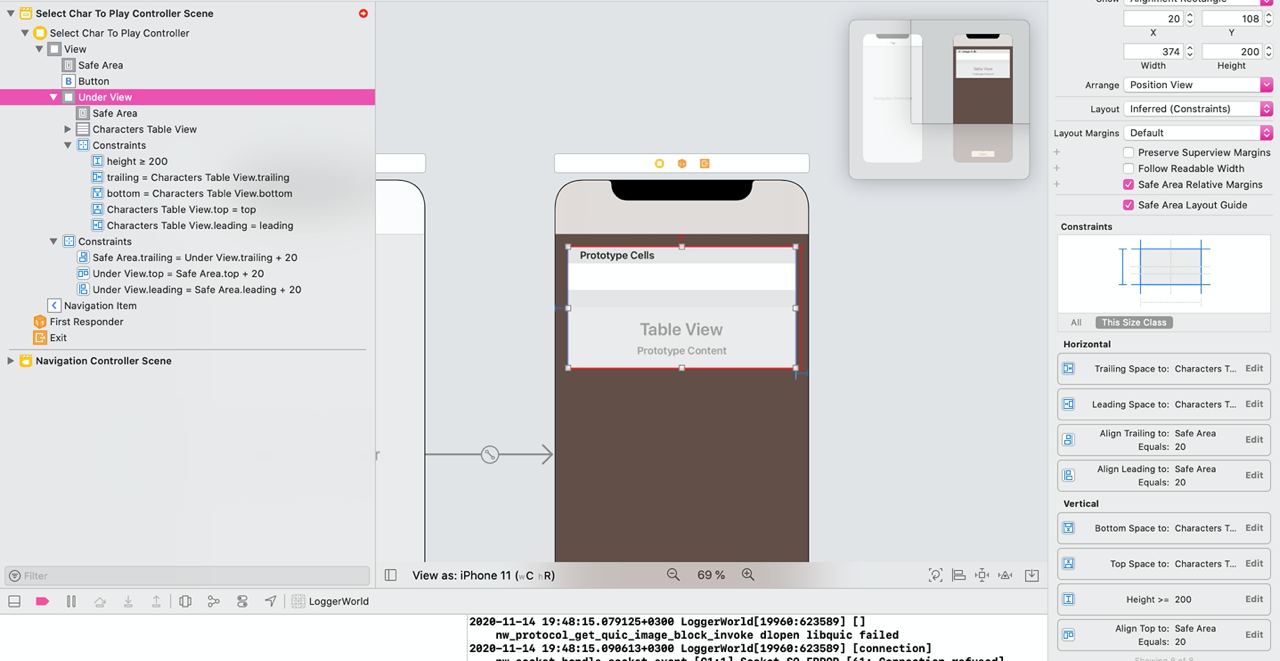Edit the Leading Space constraint
This screenshot has width=1280, height=661.
coord(1254,405)
